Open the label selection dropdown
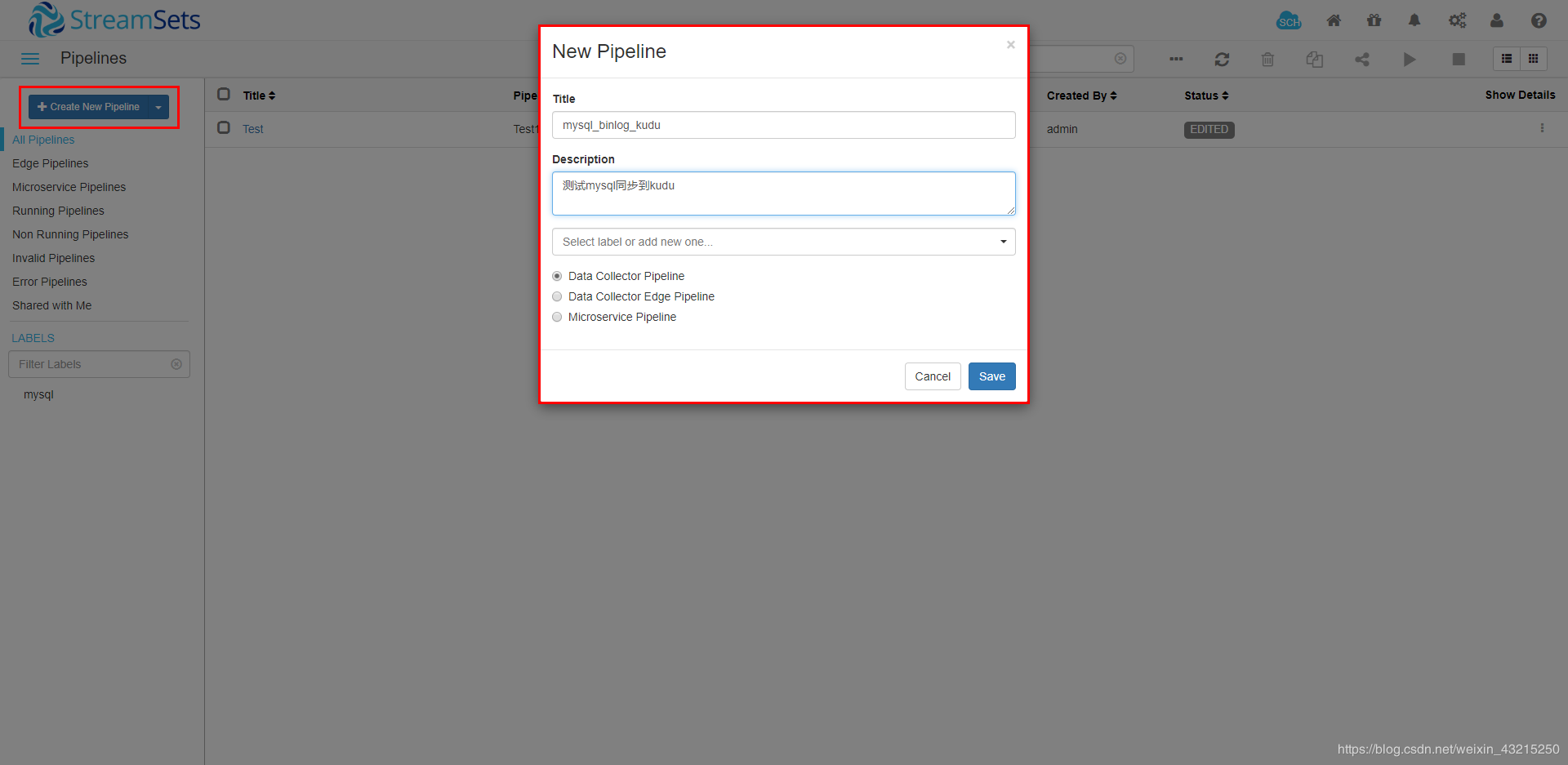 point(1002,242)
